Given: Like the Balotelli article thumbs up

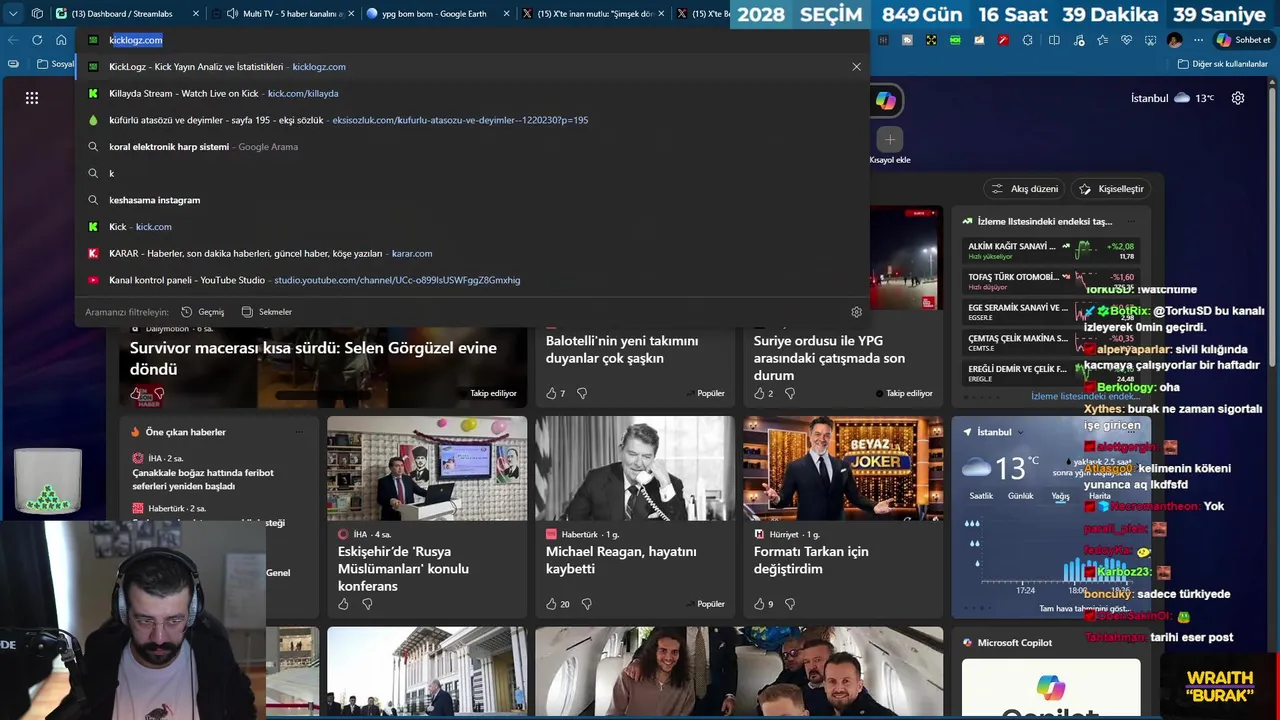Looking at the screenshot, I should 551,393.
